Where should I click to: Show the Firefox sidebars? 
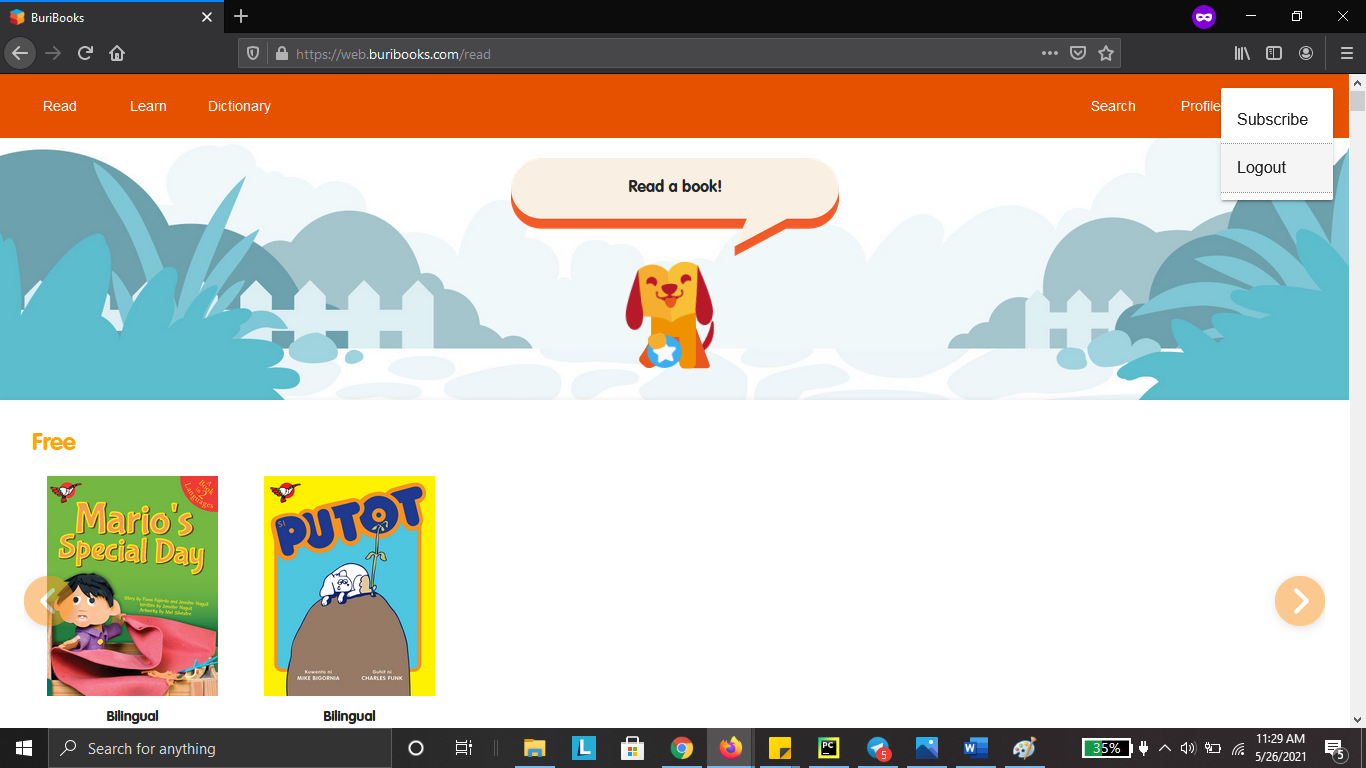(1274, 54)
